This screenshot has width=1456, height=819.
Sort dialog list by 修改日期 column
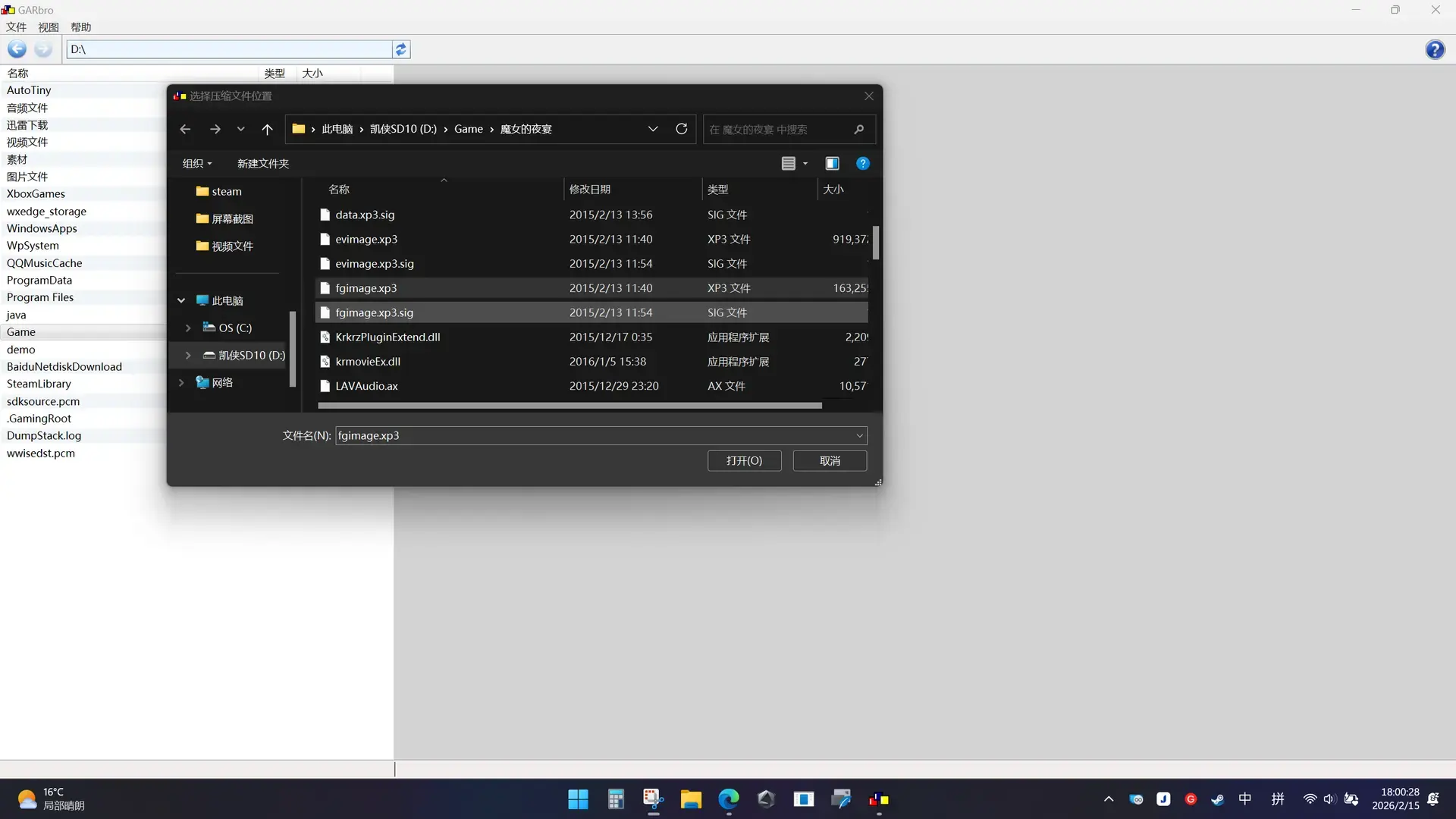(x=632, y=189)
